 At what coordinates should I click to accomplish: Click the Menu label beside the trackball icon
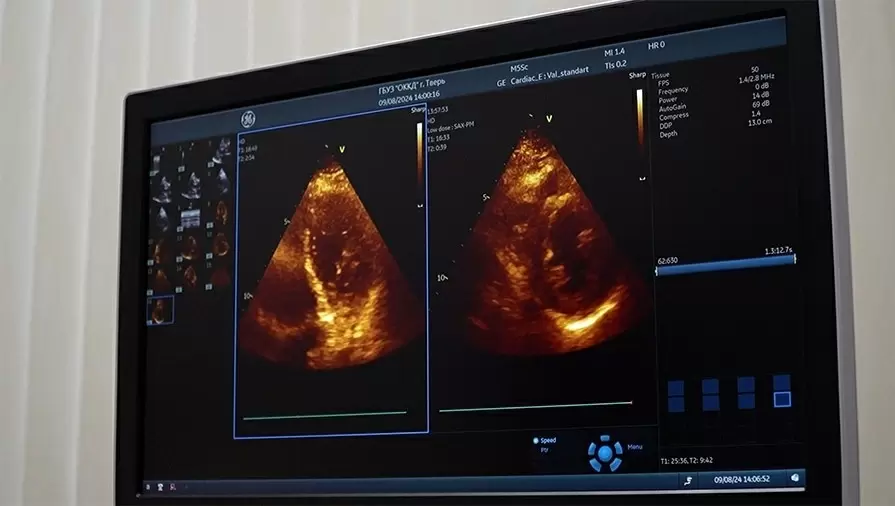coord(635,447)
